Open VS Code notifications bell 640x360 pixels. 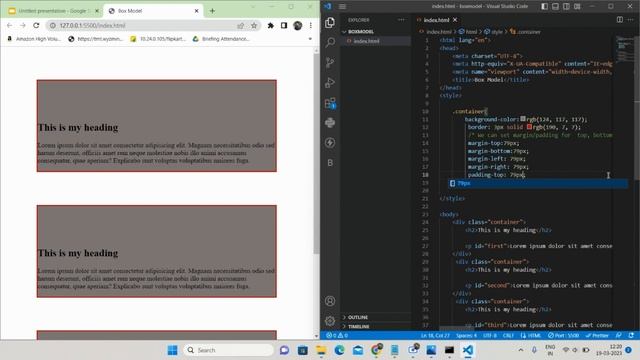pyautogui.click(x=631, y=336)
